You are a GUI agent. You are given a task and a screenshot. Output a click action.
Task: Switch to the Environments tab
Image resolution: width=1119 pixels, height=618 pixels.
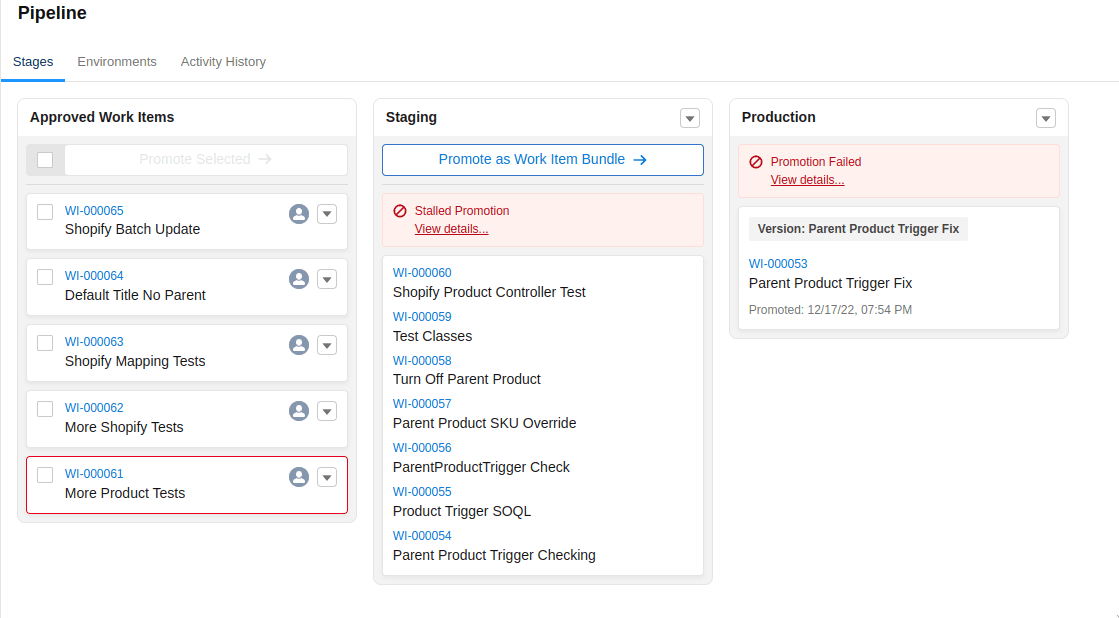[x=117, y=61]
